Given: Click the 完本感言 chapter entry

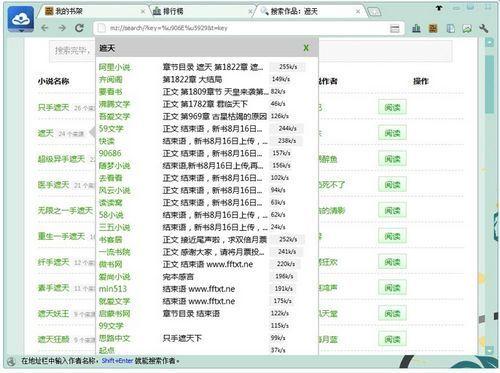Looking at the screenshot, I should [x=178, y=276].
